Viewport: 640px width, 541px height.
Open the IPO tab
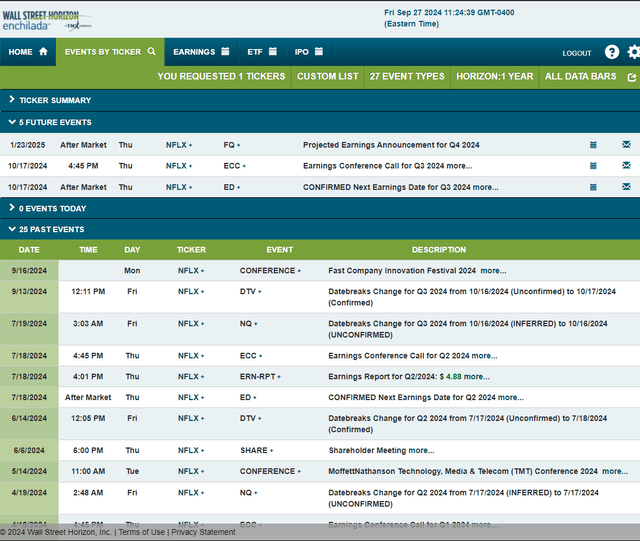coord(309,52)
